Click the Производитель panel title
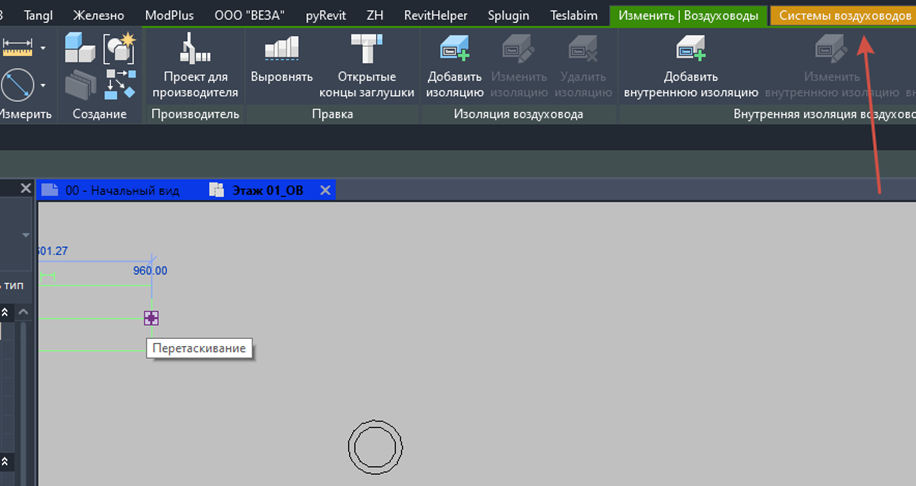 pyautogui.click(x=195, y=114)
